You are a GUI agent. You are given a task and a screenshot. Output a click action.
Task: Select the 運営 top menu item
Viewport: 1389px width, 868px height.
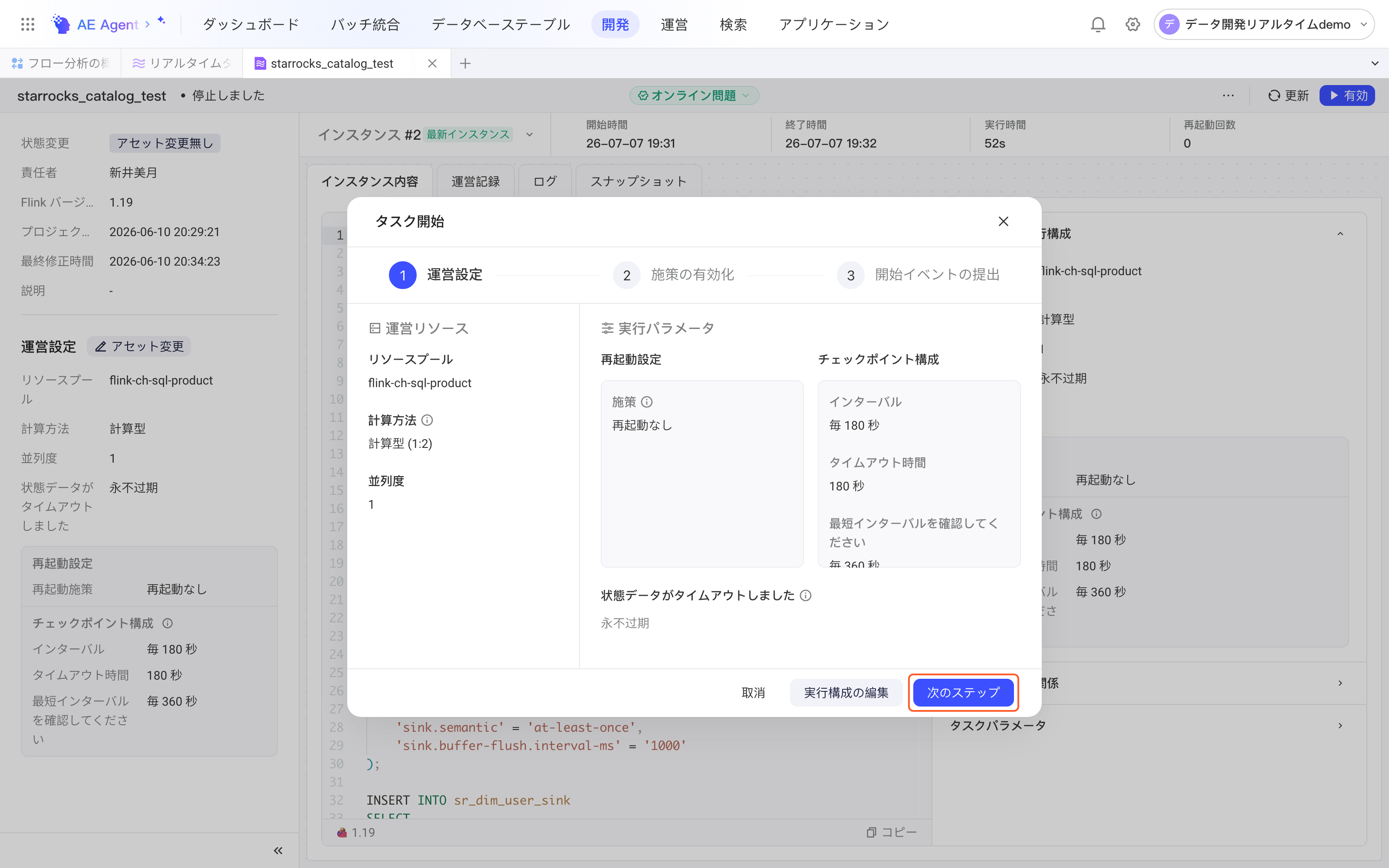[x=674, y=24]
